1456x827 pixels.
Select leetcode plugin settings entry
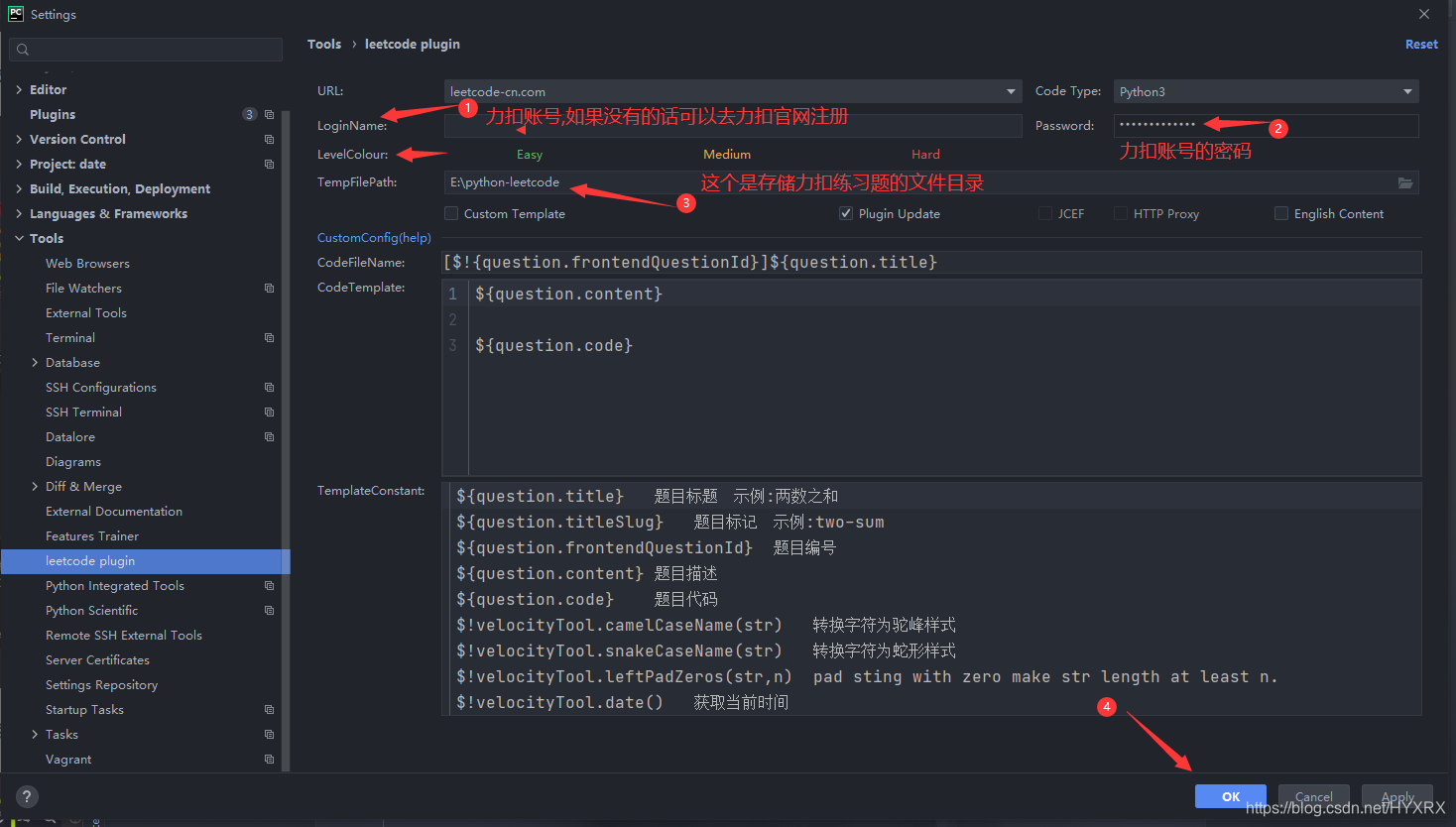(x=145, y=561)
